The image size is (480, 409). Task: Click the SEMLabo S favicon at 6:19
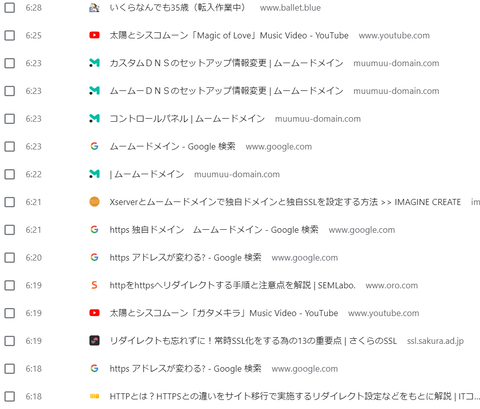pyautogui.click(x=94, y=285)
